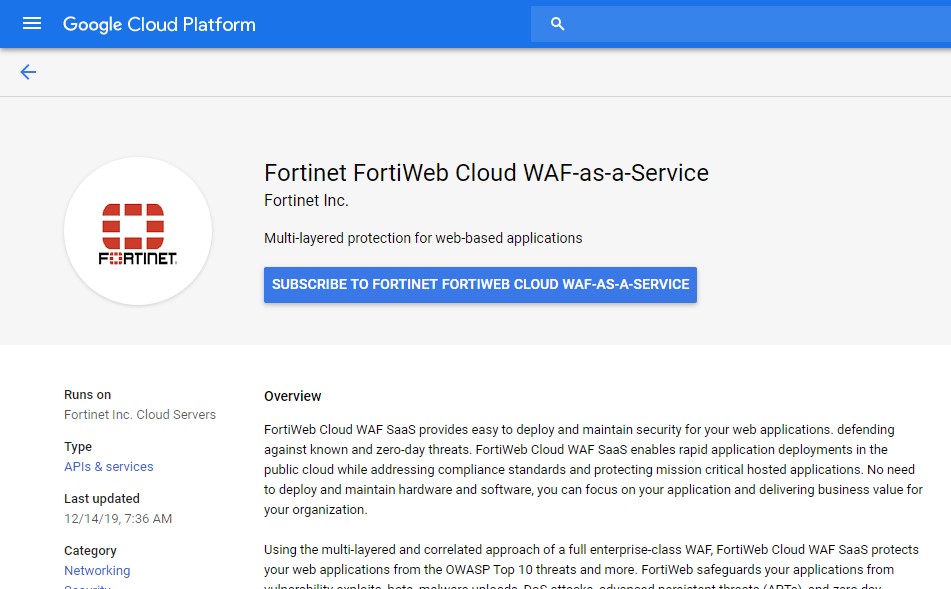Click the Fortinet Inc. Cloud Servers value
The image size is (951, 589).
click(x=140, y=414)
